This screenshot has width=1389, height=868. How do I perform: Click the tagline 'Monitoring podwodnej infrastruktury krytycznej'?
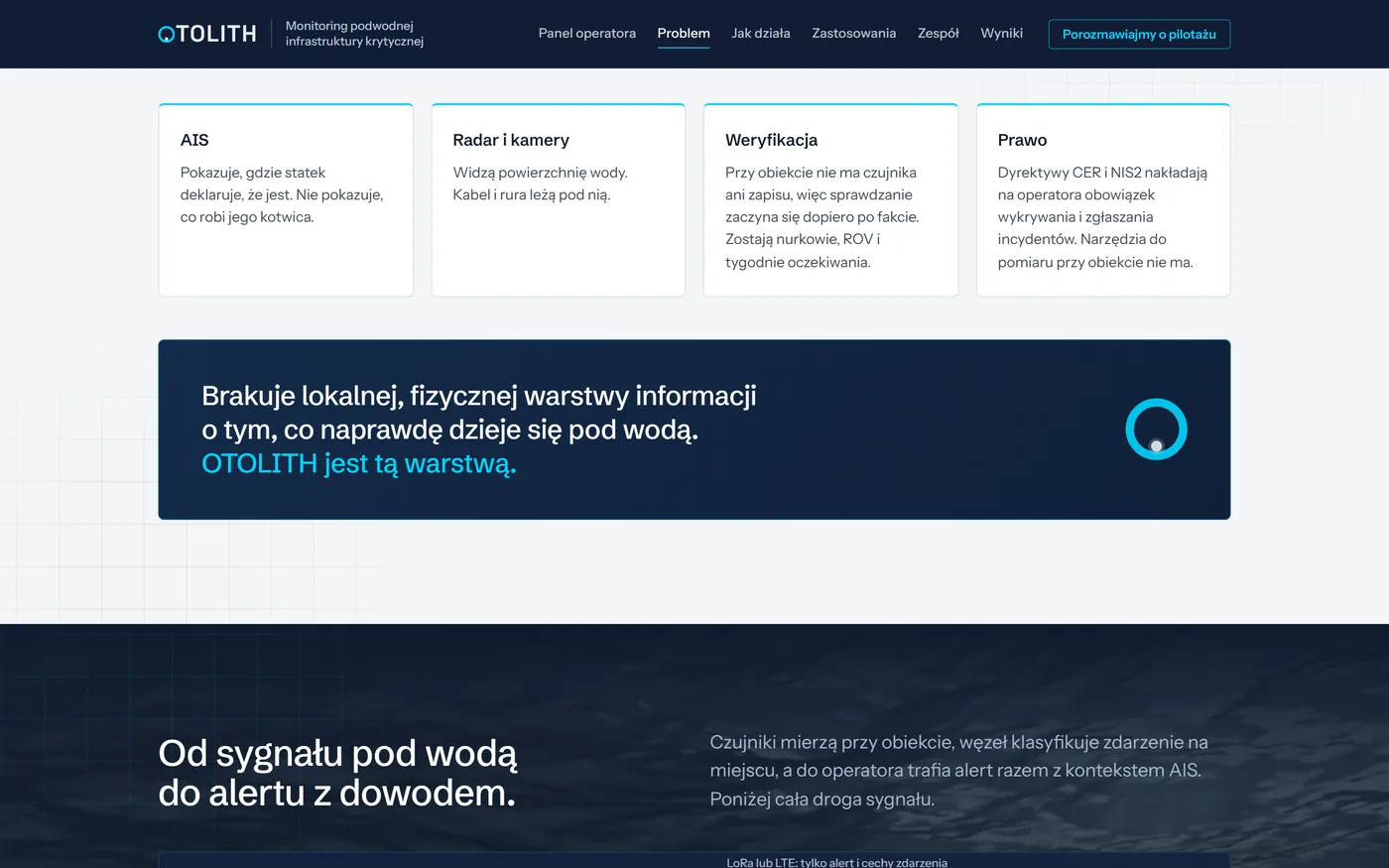[354, 34]
